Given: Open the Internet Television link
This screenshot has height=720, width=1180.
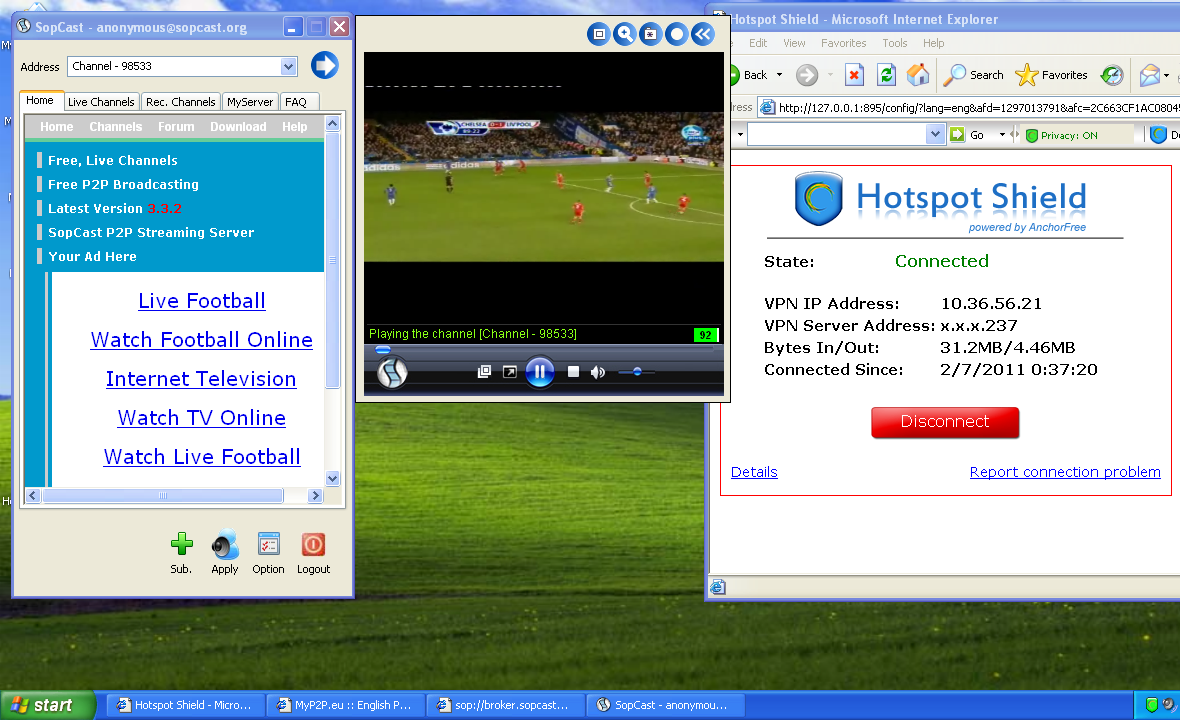Looking at the screenshot, I should coord(201,379).
